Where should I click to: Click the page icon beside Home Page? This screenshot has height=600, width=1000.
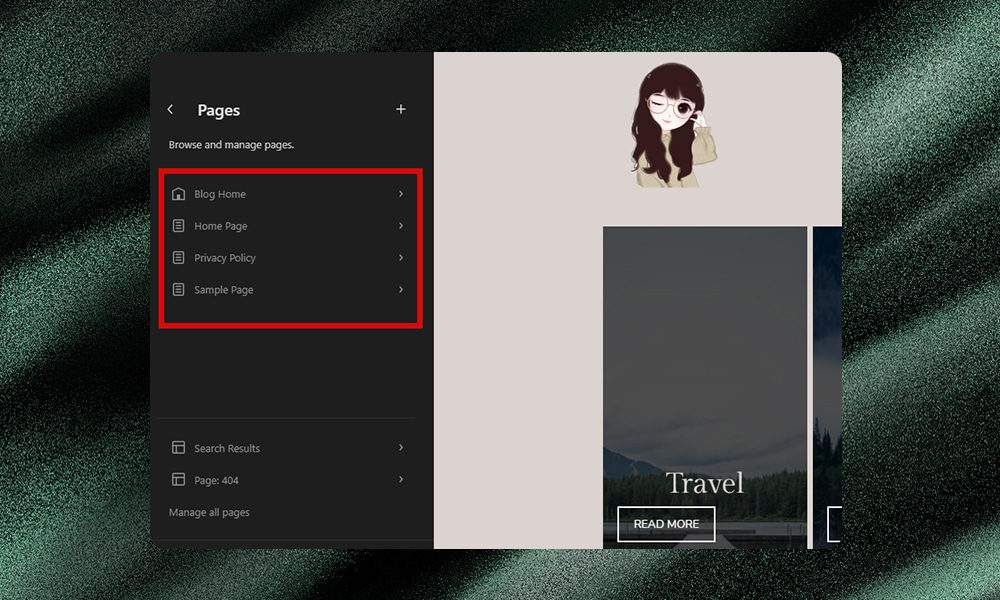coord(179,226)
